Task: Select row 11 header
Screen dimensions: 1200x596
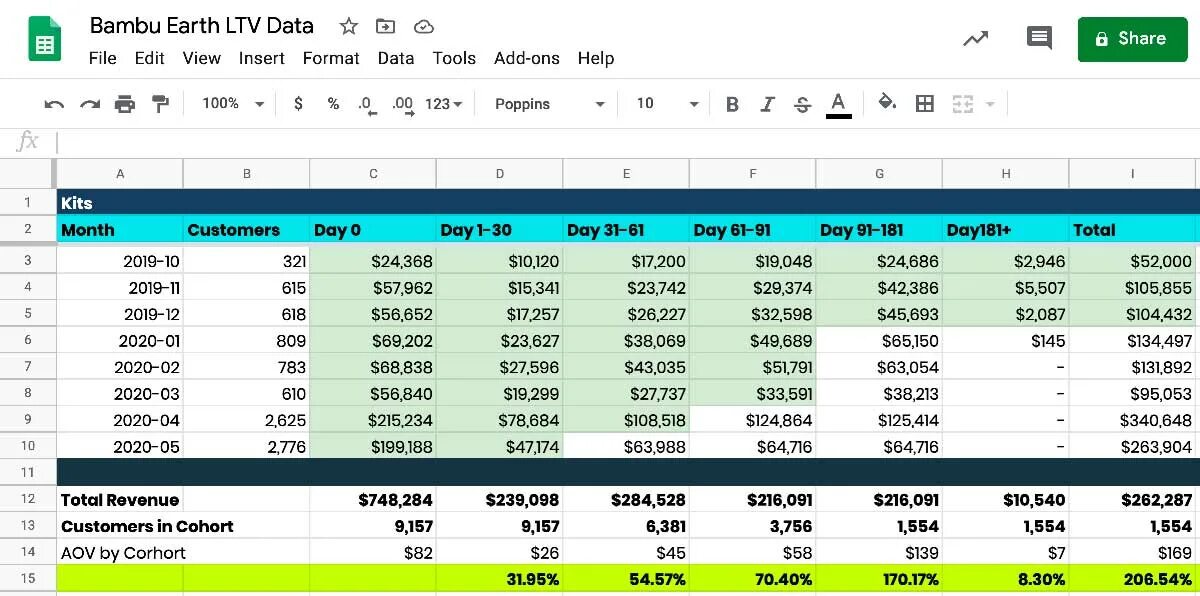Action: 28,472
